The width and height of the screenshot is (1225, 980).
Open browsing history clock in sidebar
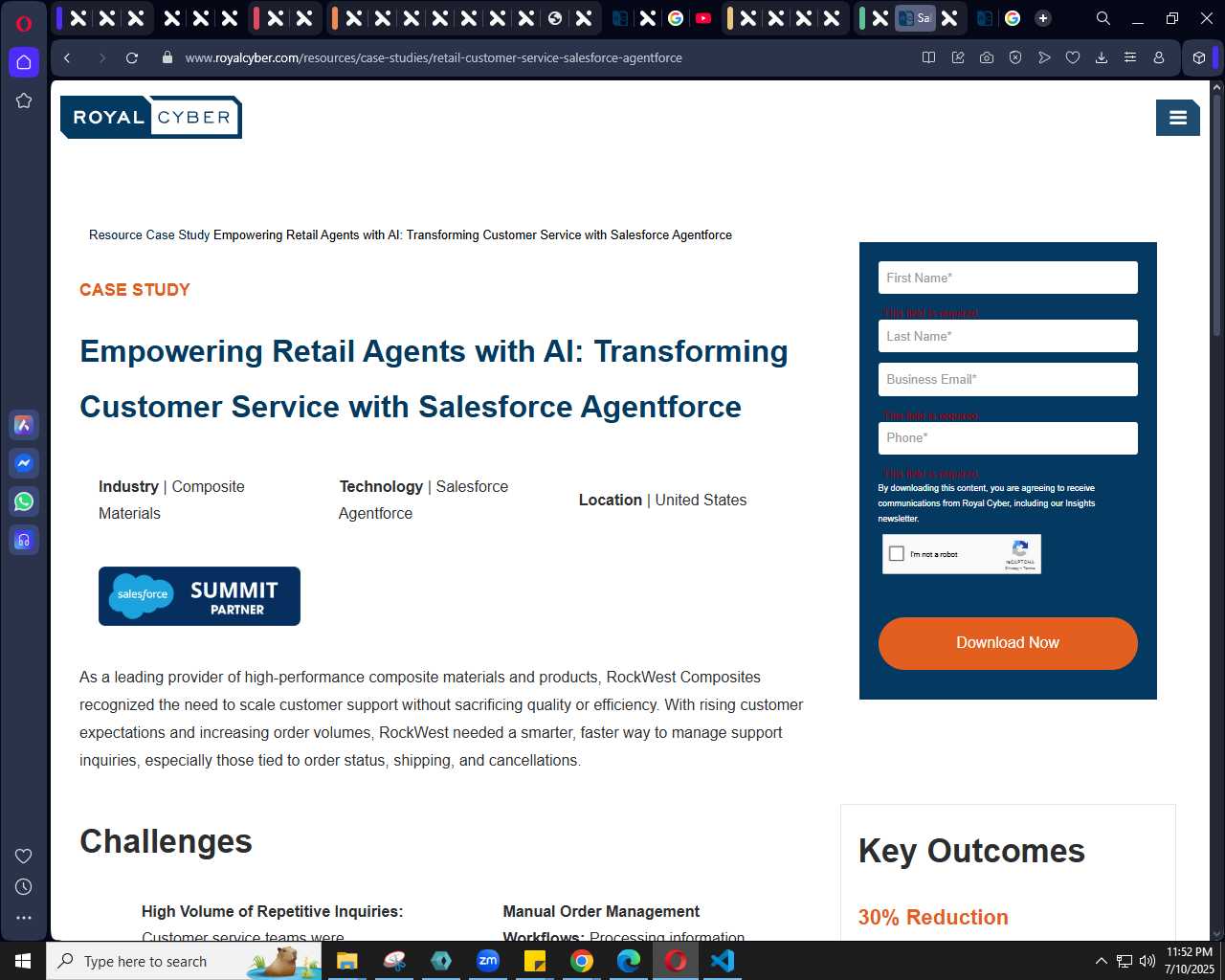click(24, 886)
